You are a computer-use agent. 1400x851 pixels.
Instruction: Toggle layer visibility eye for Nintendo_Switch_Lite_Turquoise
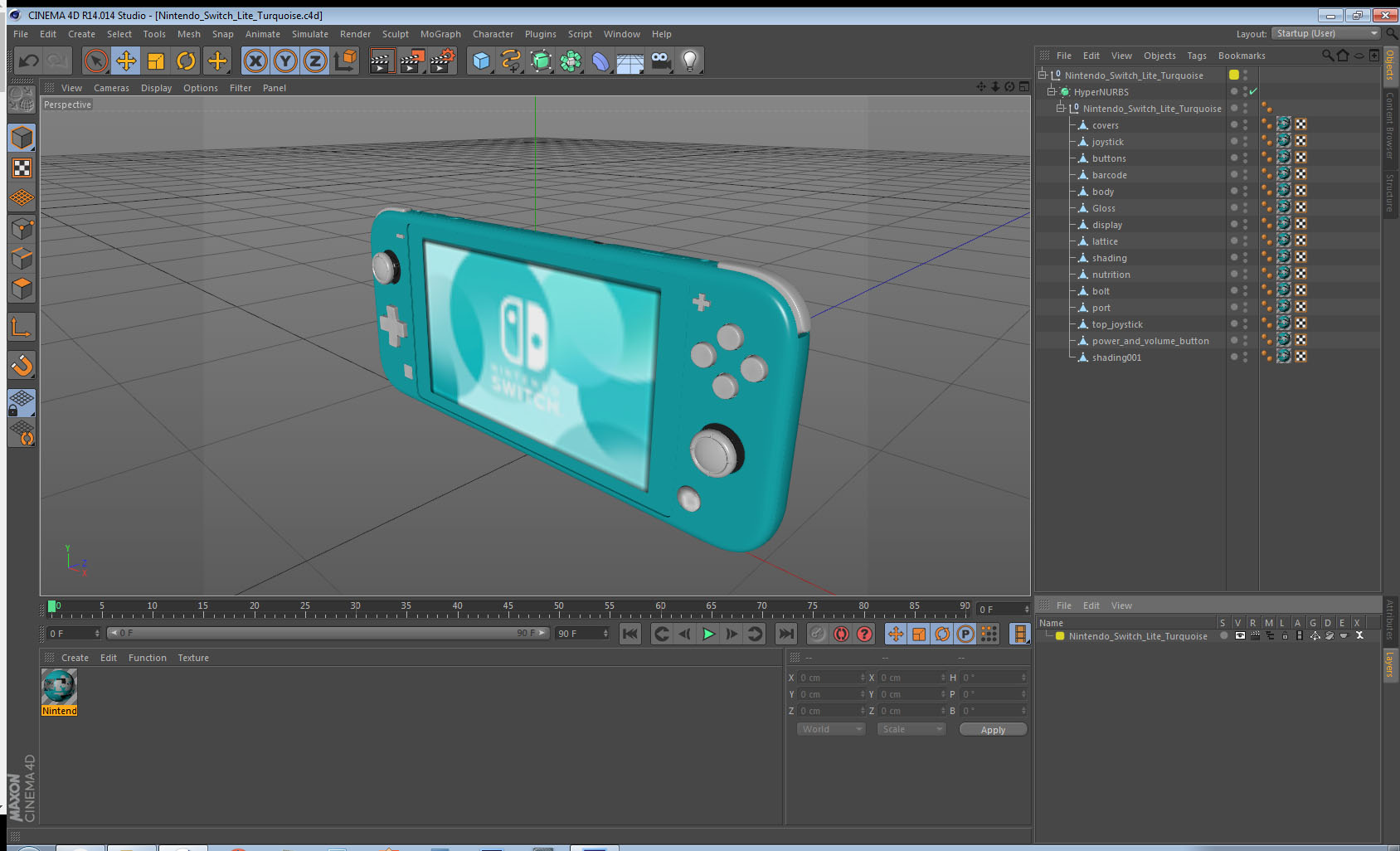pos(1240,636)
